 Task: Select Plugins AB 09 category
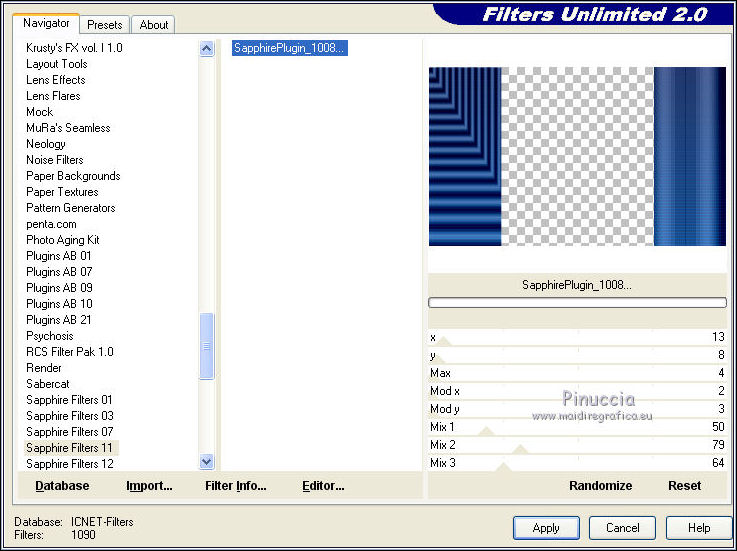pos(59,288)
